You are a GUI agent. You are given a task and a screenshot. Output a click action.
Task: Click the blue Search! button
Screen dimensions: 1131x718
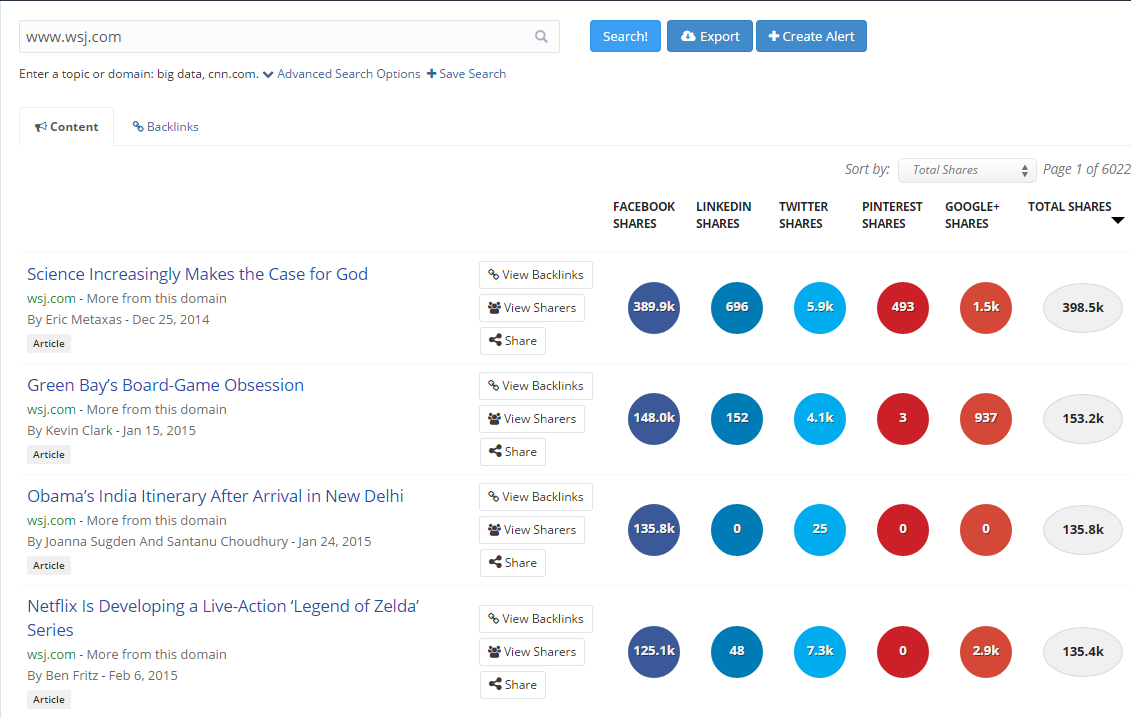point(625,36)
